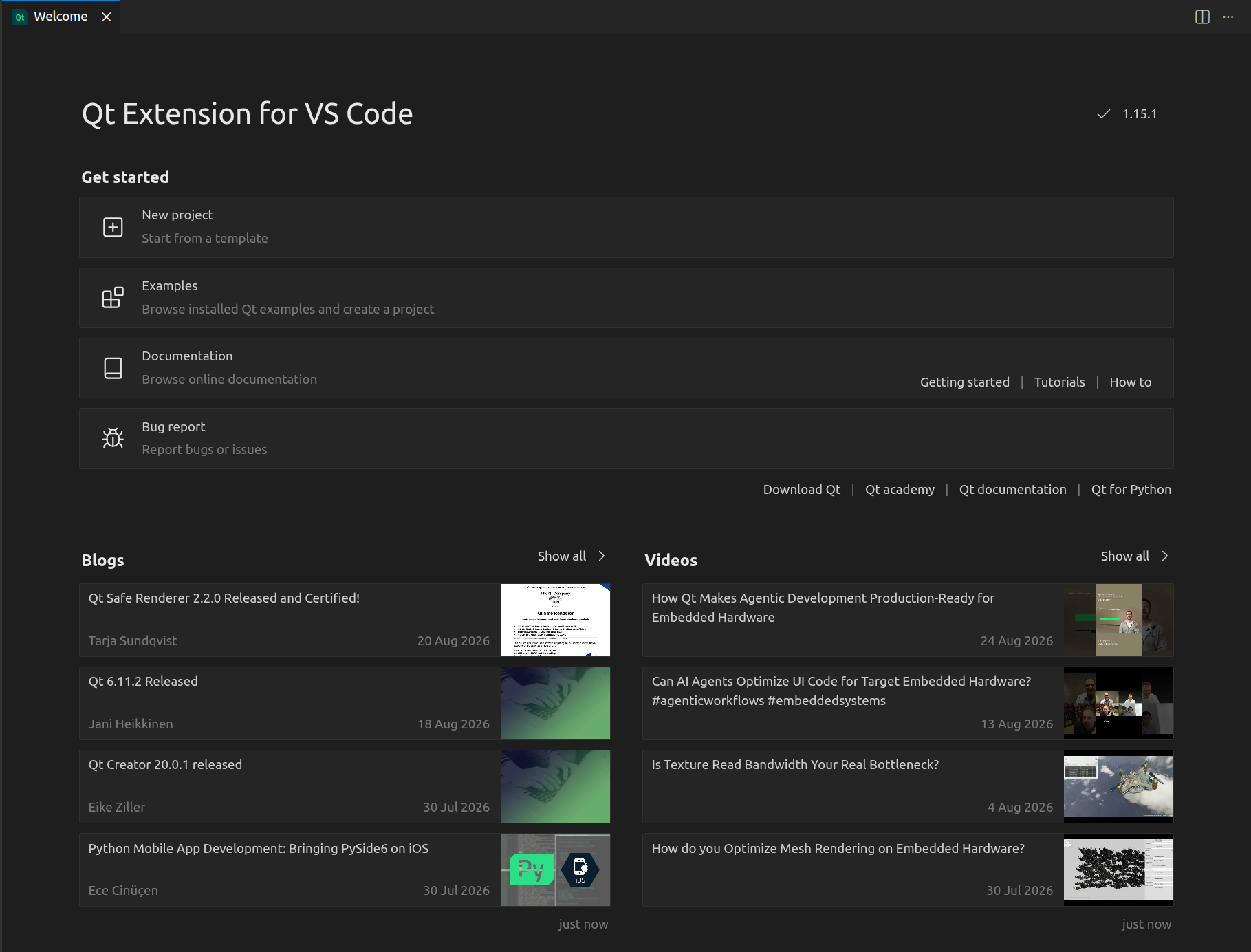1251x952 pixels.
Task: Click the Bug report bug icon
Action: tap(113, 438)
